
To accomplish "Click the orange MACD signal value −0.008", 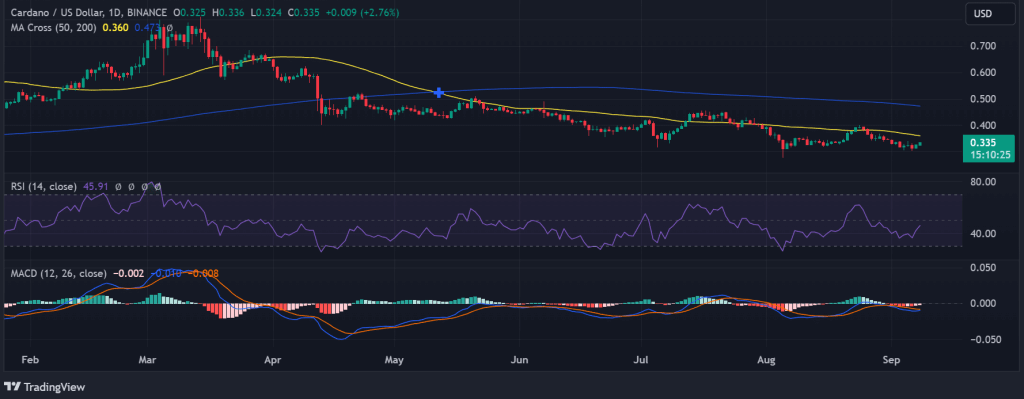I will coord(202,273).
